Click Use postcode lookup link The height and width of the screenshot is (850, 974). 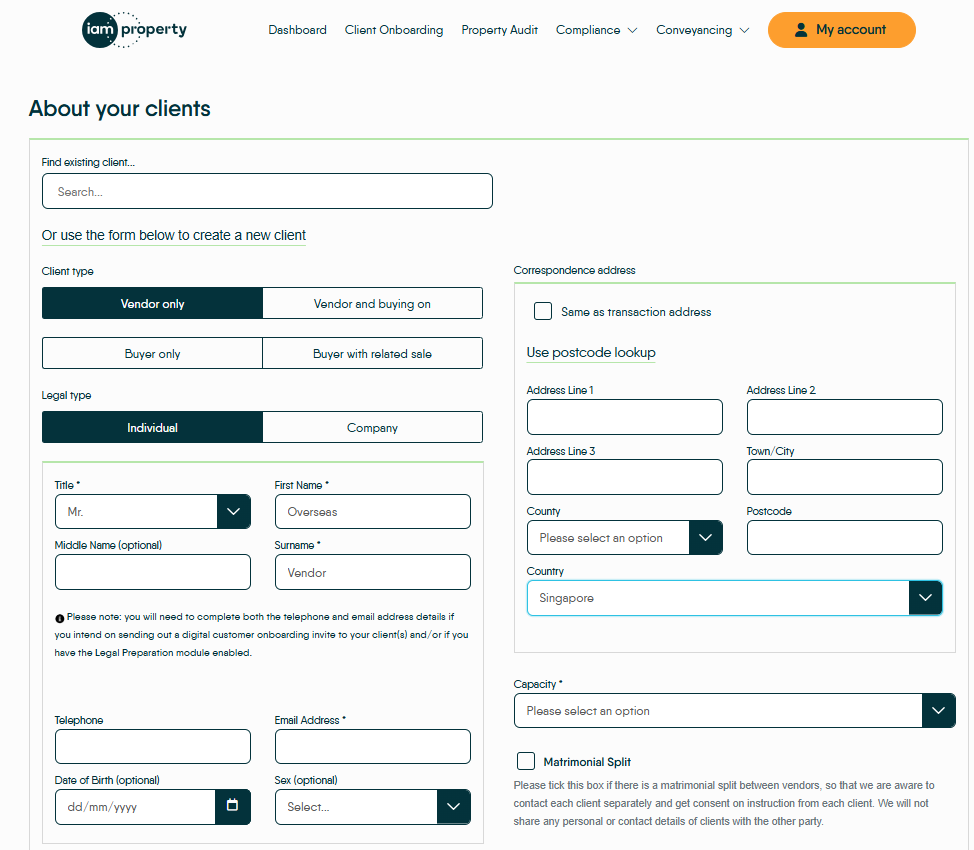(591, 352)
